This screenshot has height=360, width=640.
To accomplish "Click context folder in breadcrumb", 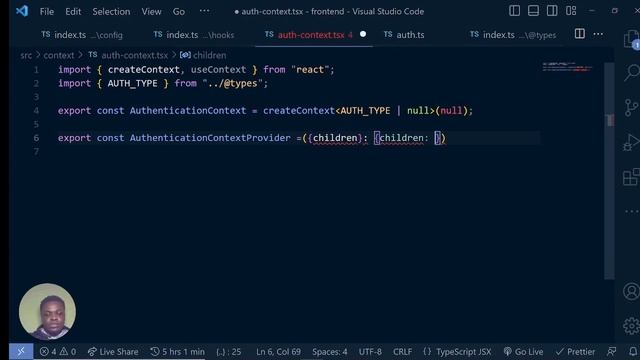I will point(59,55).
